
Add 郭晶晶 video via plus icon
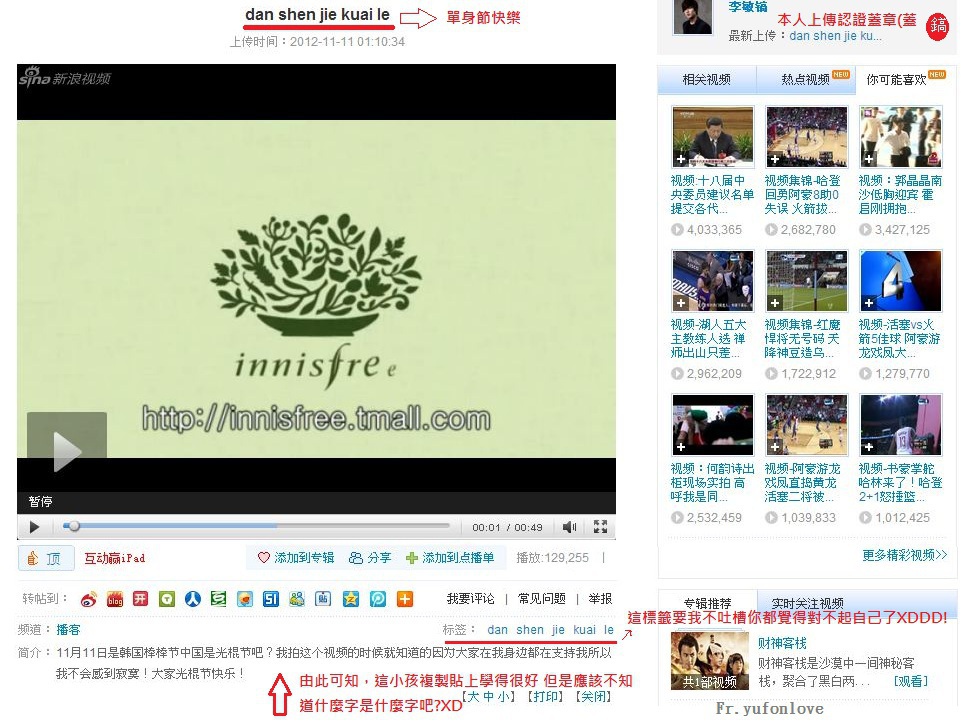tap(868, 159)
